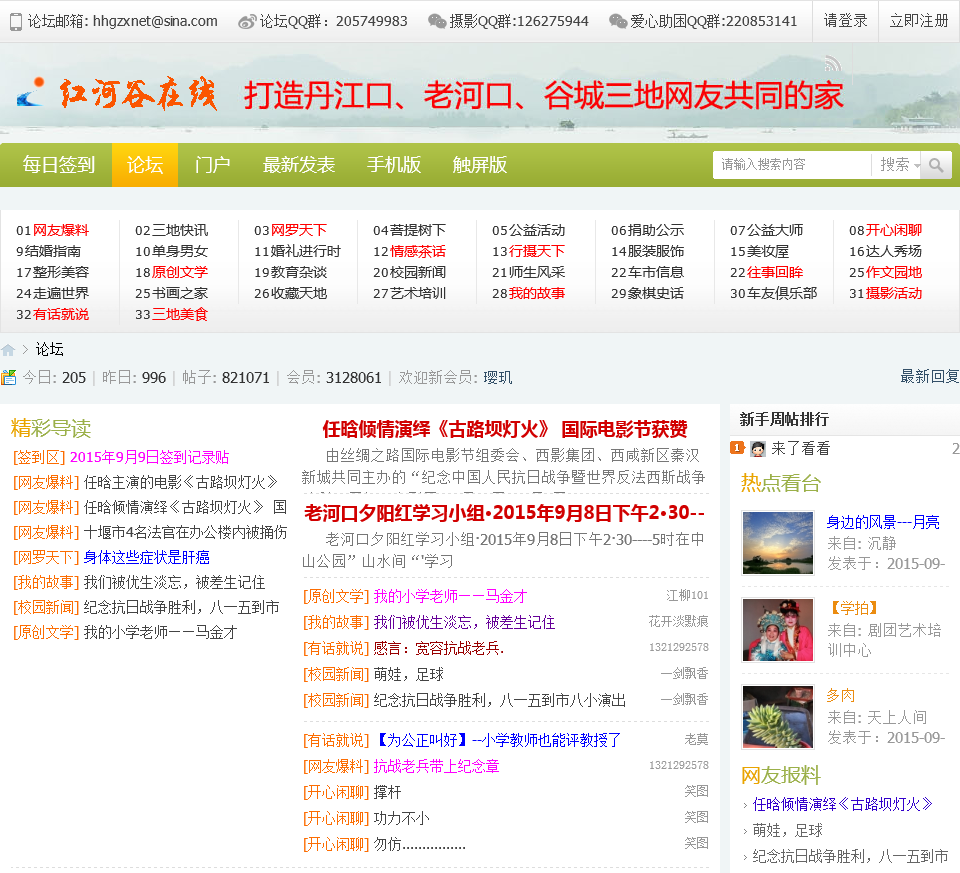Image resolution: width=960 pixels, height=873 pixels.
Task: Open the 搜索 type dropdown
Action: 899,165
